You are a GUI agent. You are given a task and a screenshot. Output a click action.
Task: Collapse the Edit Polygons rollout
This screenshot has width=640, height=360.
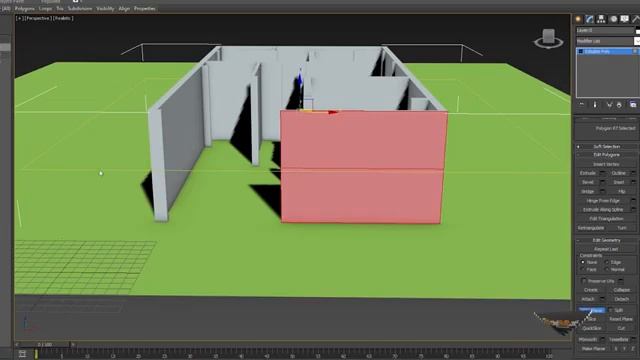click(606, 155)
